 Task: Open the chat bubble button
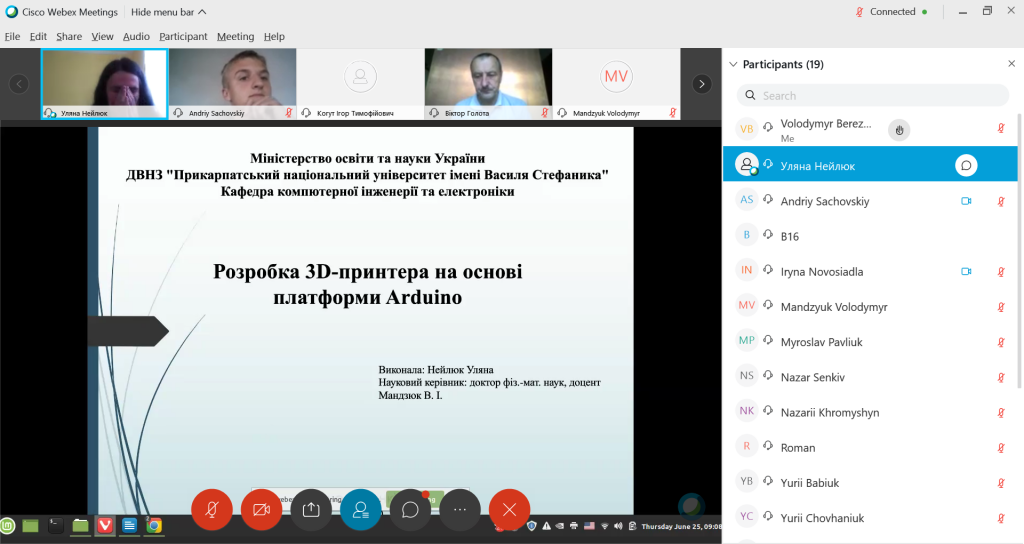coord(410,509)
